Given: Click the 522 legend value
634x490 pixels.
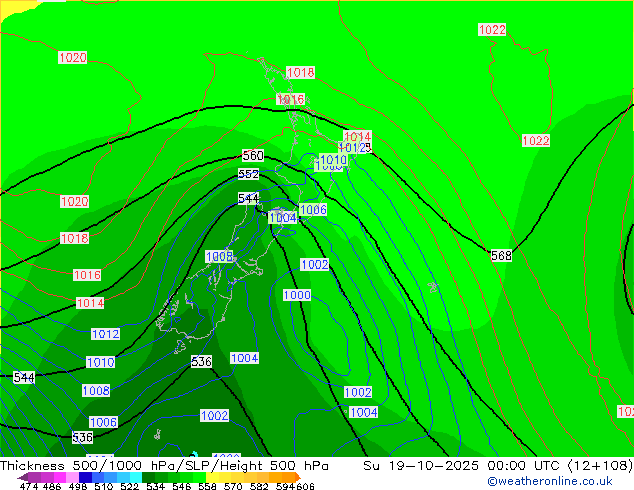Looking at the screenshot, I should coord(129,486).
